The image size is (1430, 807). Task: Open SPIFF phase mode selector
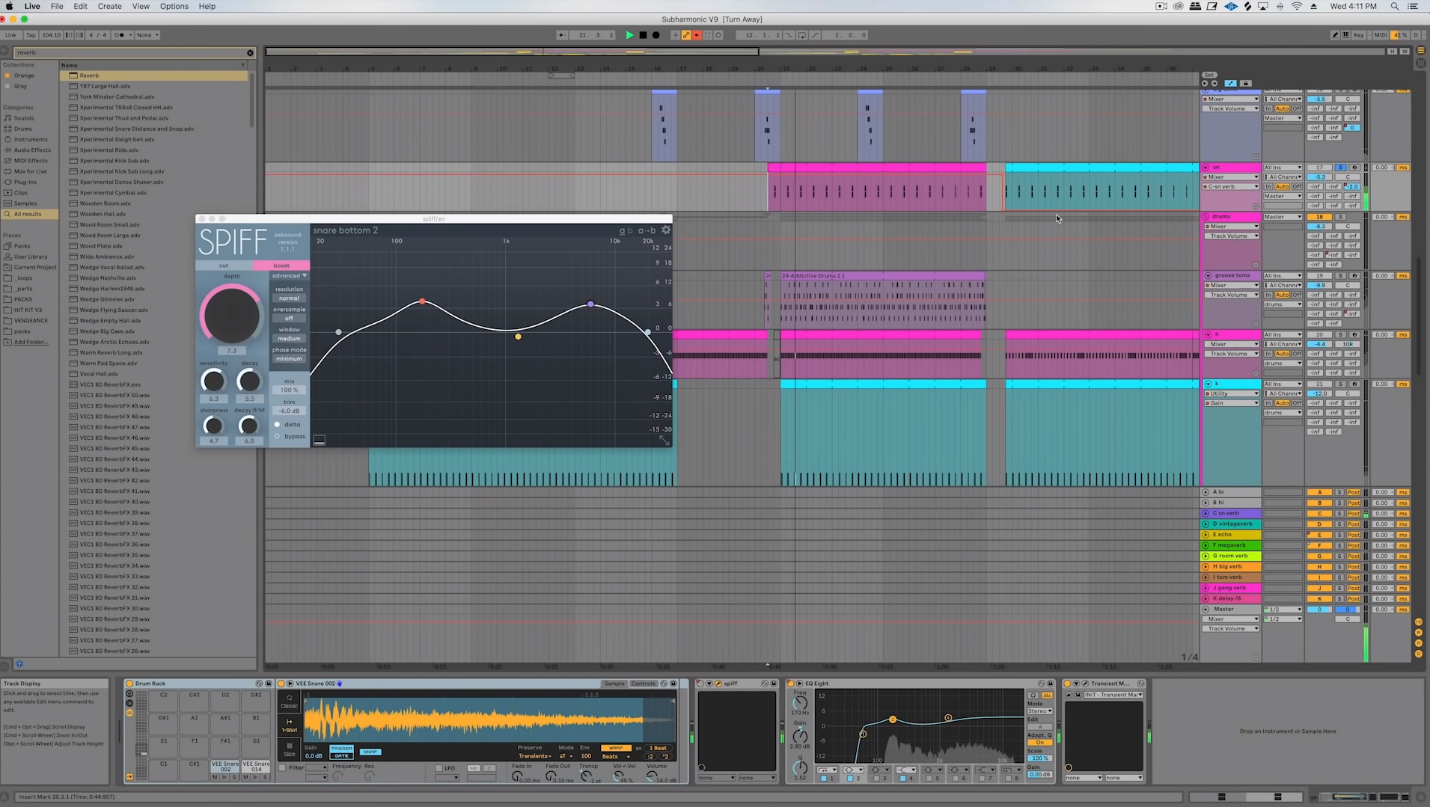(x=289, y=359)
